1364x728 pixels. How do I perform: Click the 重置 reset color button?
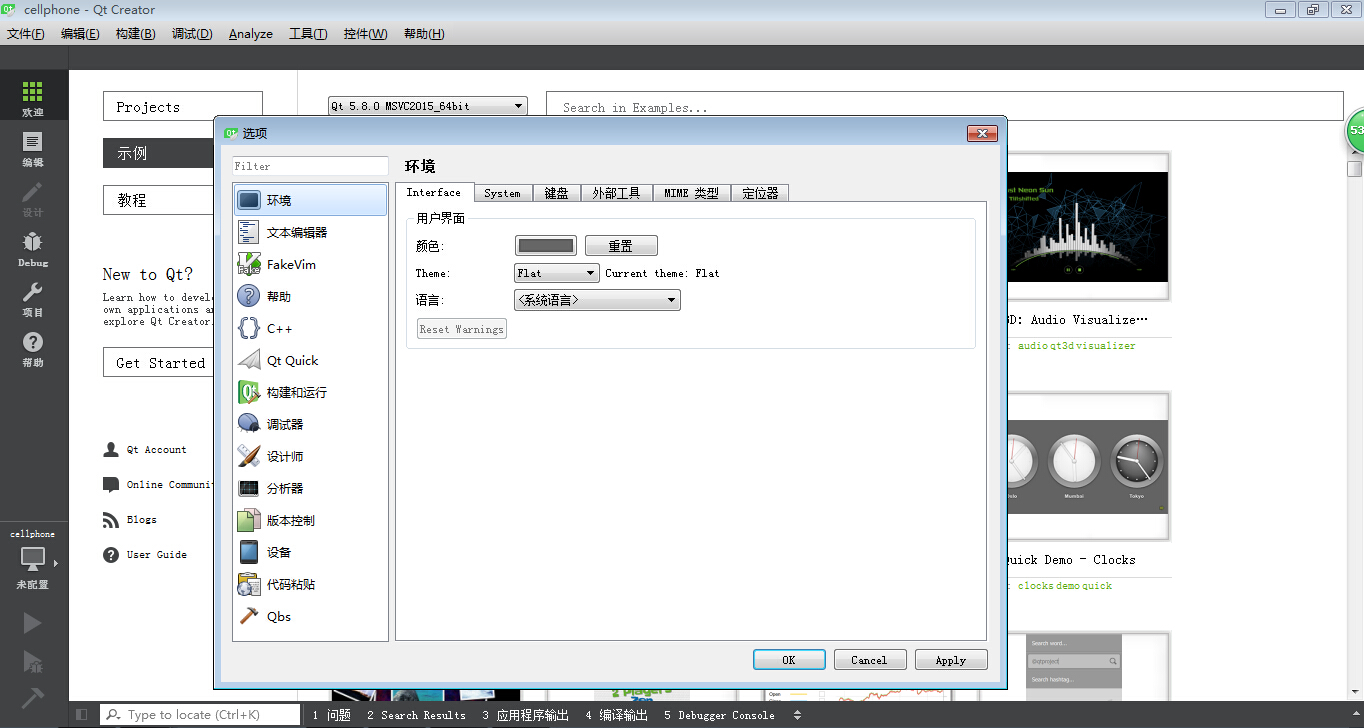(621, 246)
